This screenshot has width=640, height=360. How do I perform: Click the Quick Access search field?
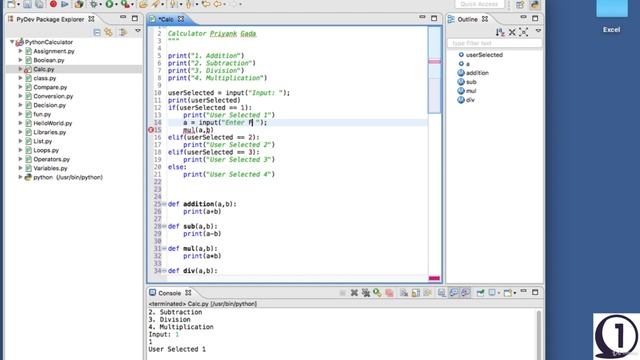479,4
